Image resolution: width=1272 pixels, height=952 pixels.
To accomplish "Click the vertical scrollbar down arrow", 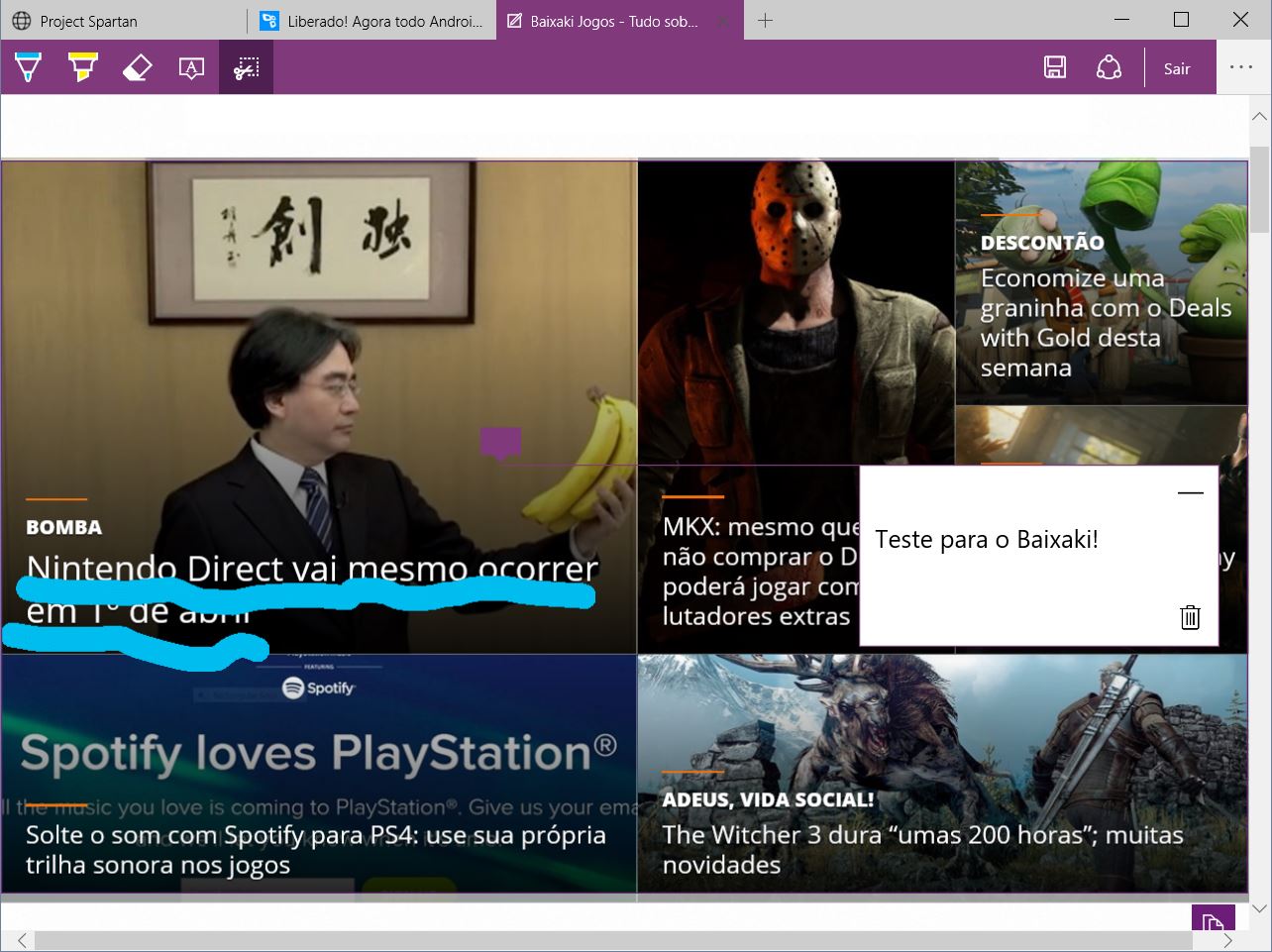I will click(1259, 907).
